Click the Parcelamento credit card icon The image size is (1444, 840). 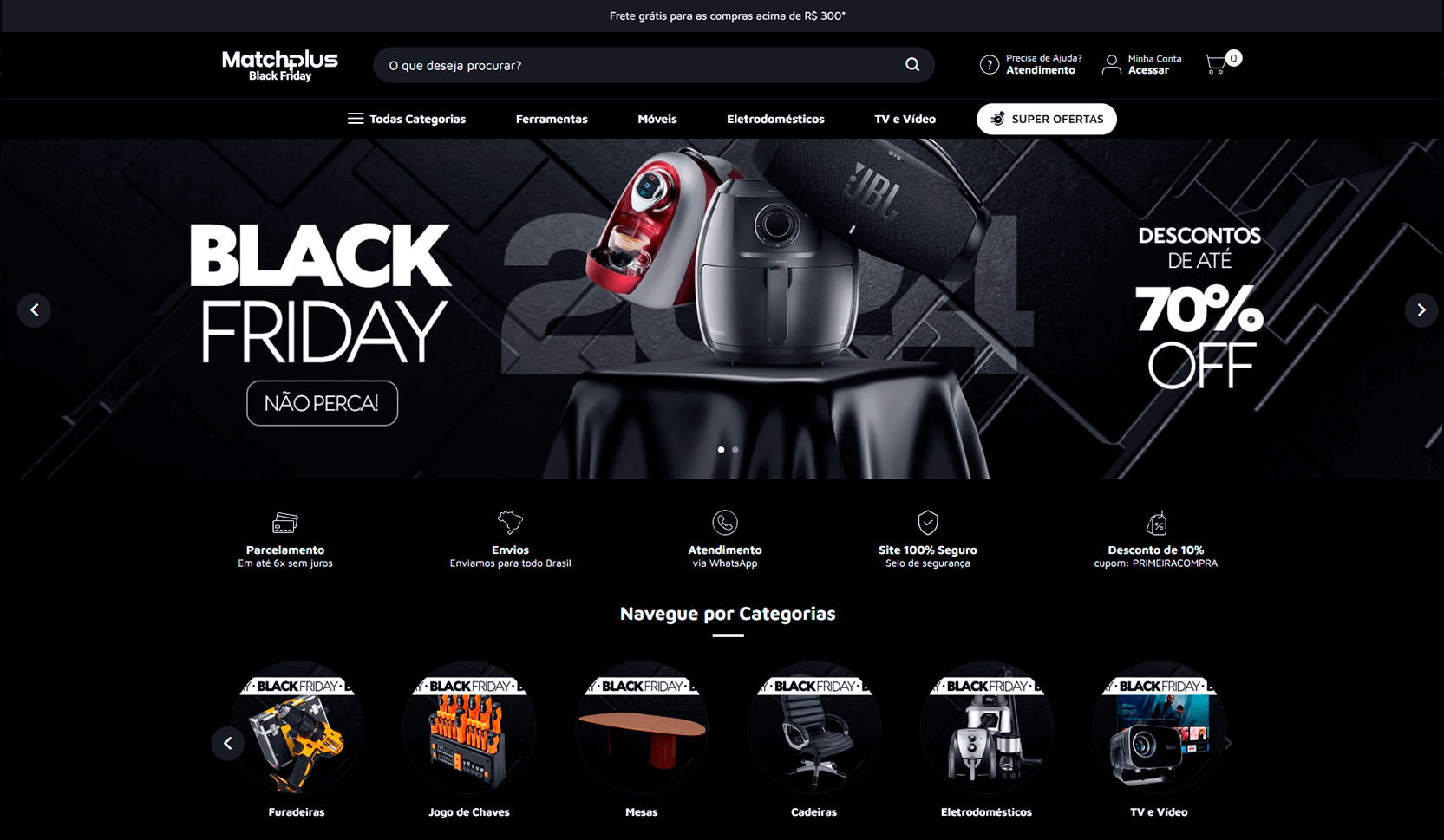tap(285, 523)
